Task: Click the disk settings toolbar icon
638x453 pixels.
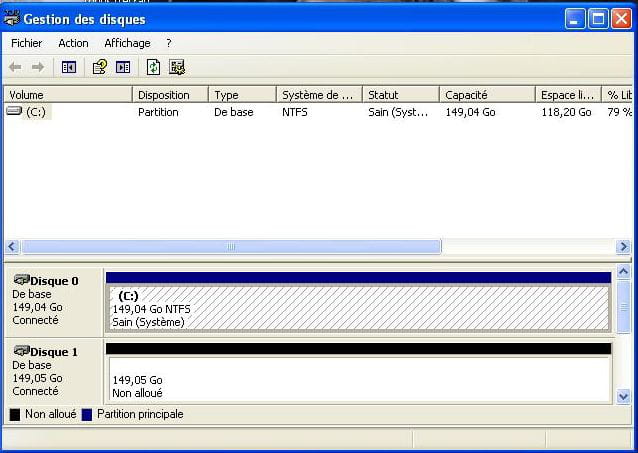Action: (177, 67)
